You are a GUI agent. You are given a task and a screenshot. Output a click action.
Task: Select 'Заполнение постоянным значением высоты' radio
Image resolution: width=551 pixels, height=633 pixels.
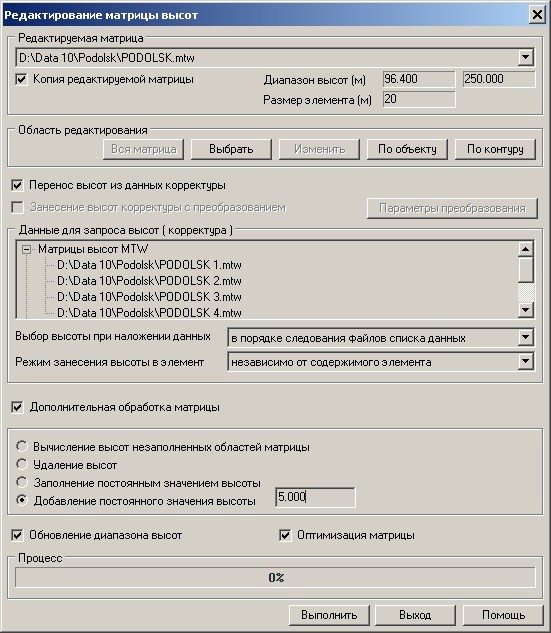pyautogui.click(x=21, y=482)
